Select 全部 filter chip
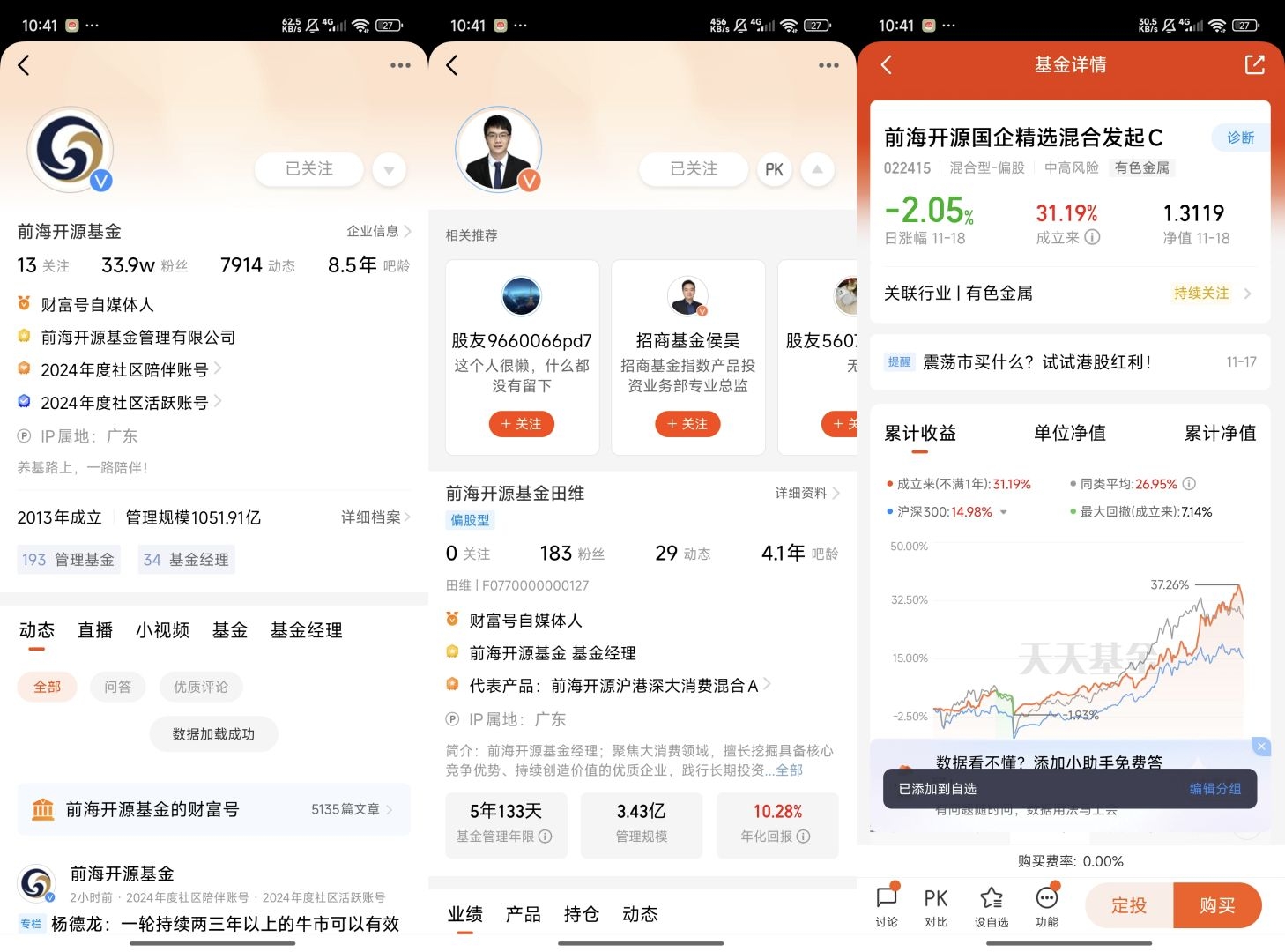Screen dimensions: 1285x952 click(x=48, y=687)
